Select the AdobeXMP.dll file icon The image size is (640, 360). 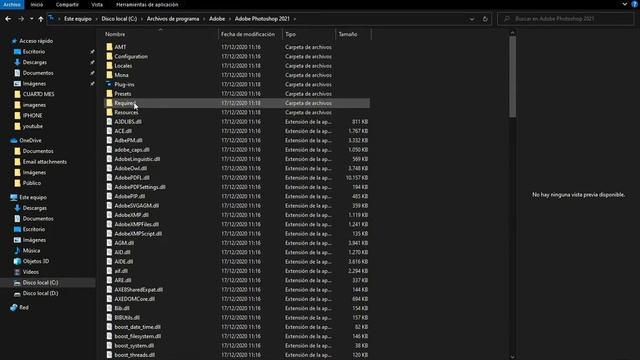[x=109, y=215]
